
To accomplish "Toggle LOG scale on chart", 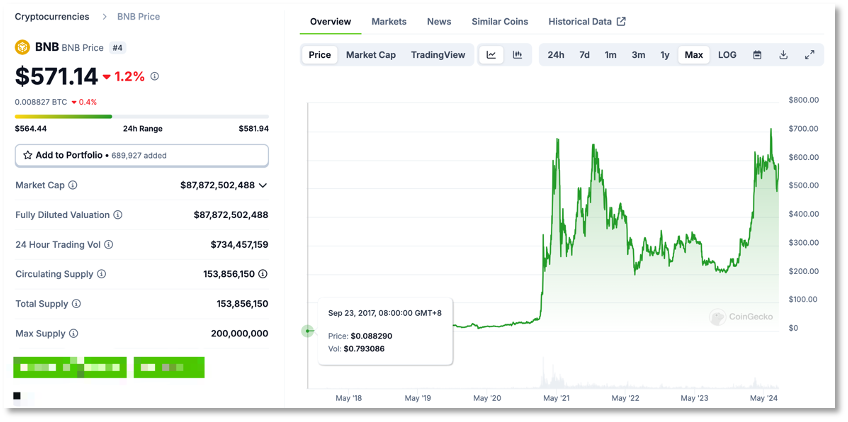I will pyautogui.click(x=727, y=55).
